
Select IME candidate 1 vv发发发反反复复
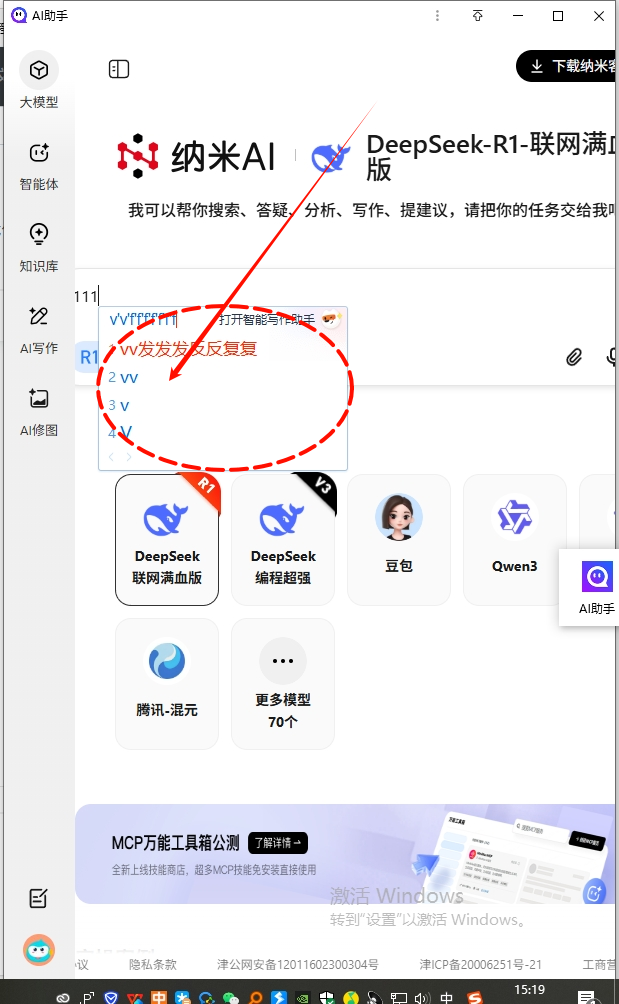(183, 348)
